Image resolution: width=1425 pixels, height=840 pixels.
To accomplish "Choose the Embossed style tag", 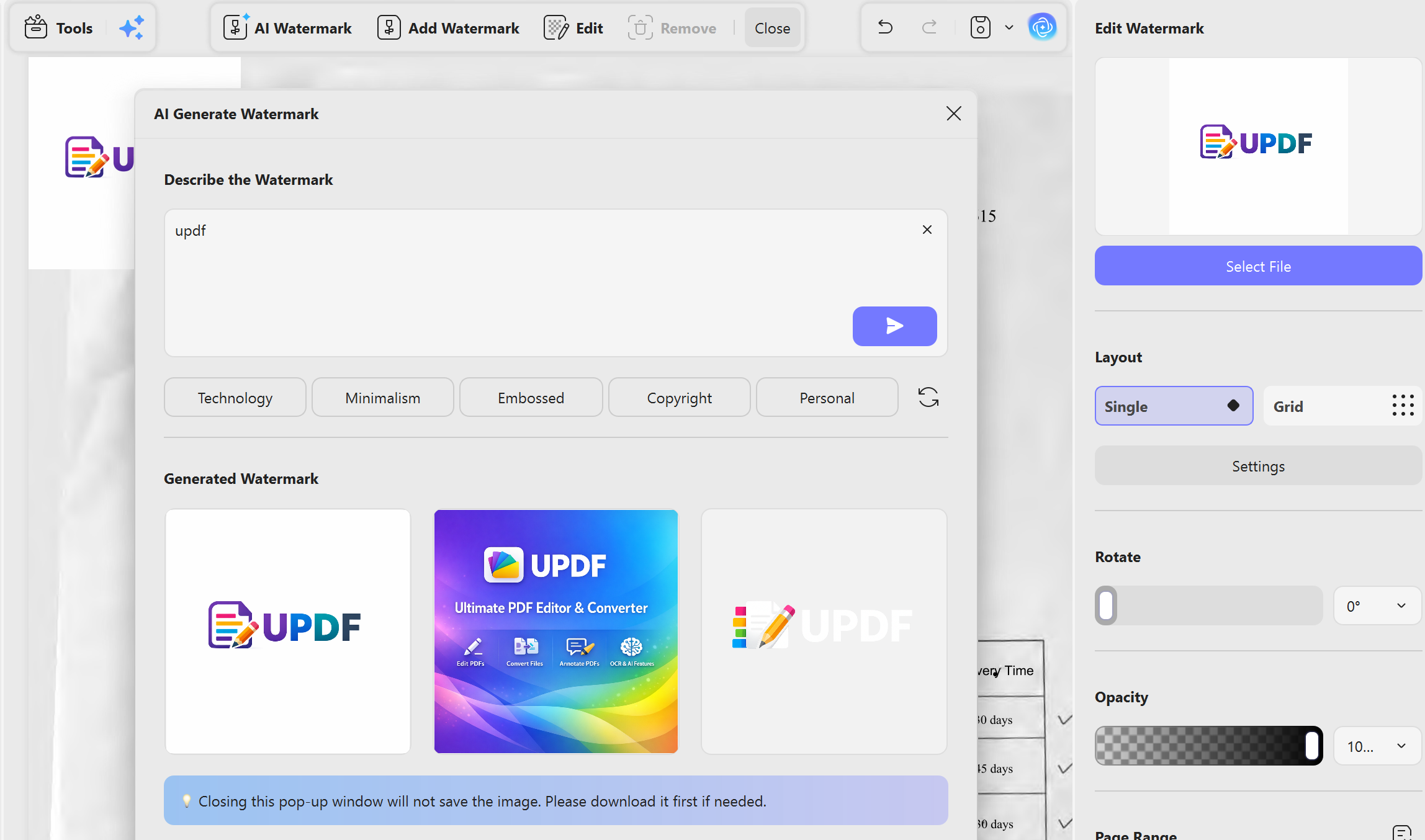I will pos(531,398).
